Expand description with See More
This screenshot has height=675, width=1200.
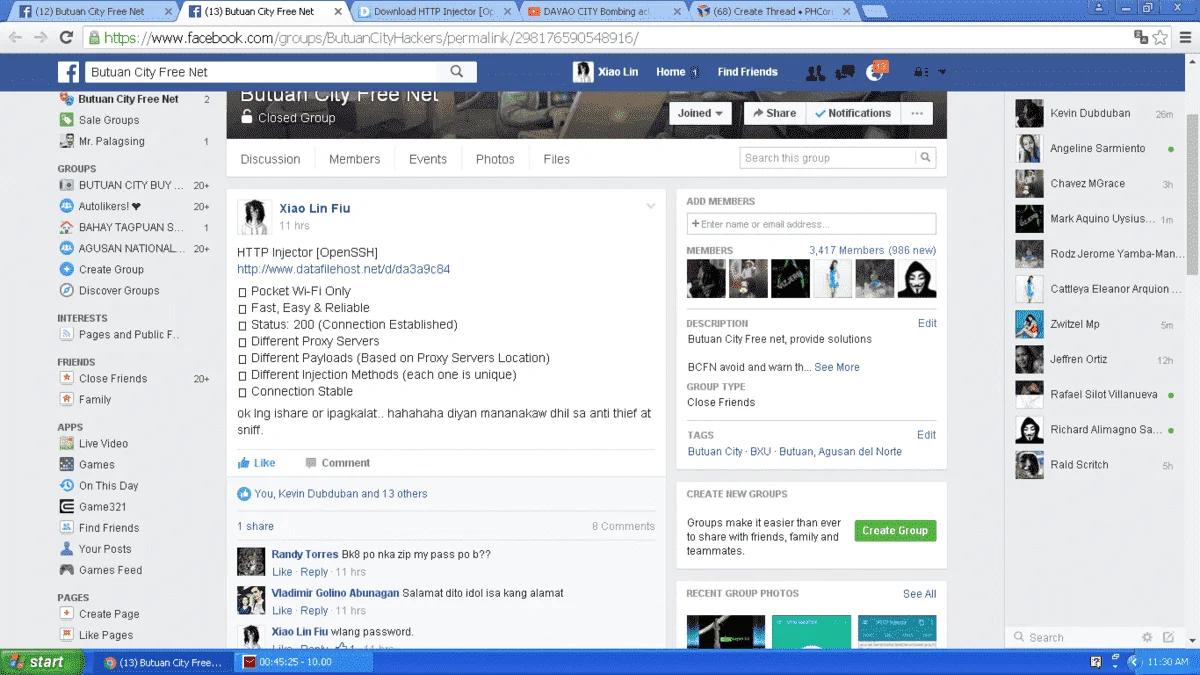pyautogui.click(x=837, y=367)
